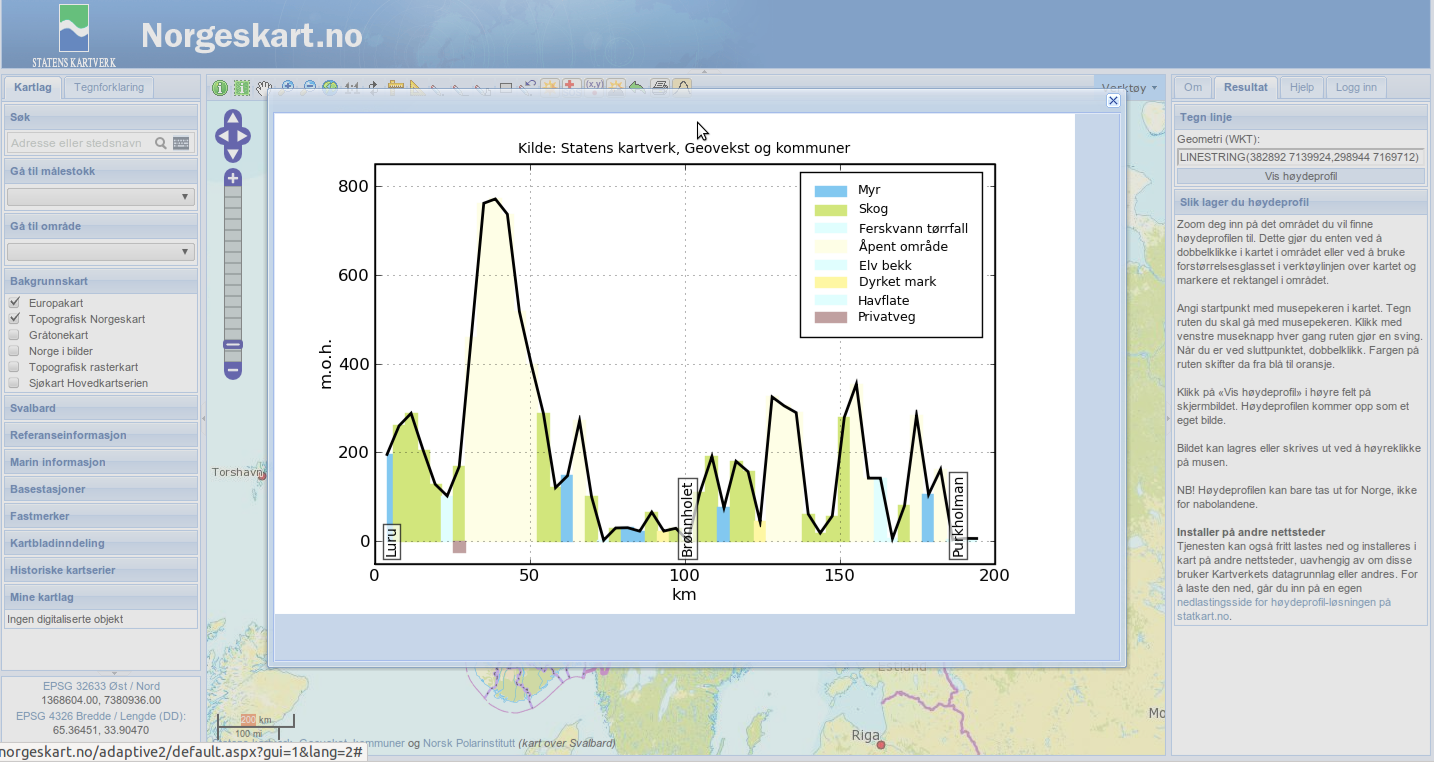Click the printer icon in toolbar
This screenshot has width=1434, height=762.
pyautogui.click(x=659, y=86)
